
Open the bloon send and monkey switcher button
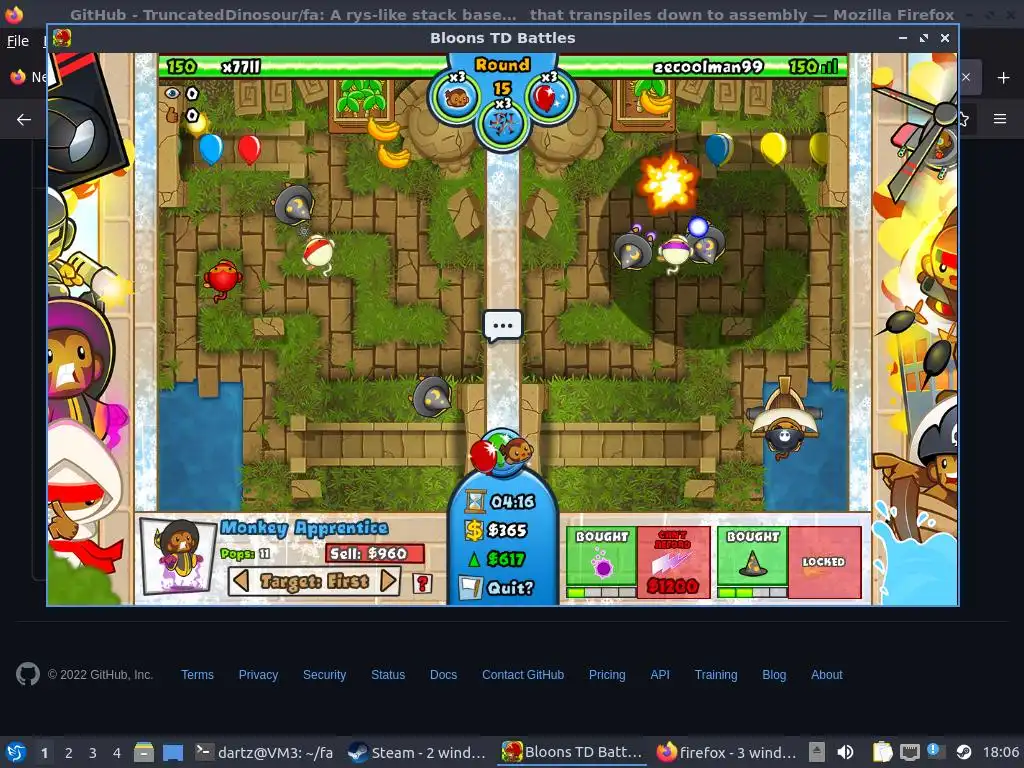click(502, 452)
